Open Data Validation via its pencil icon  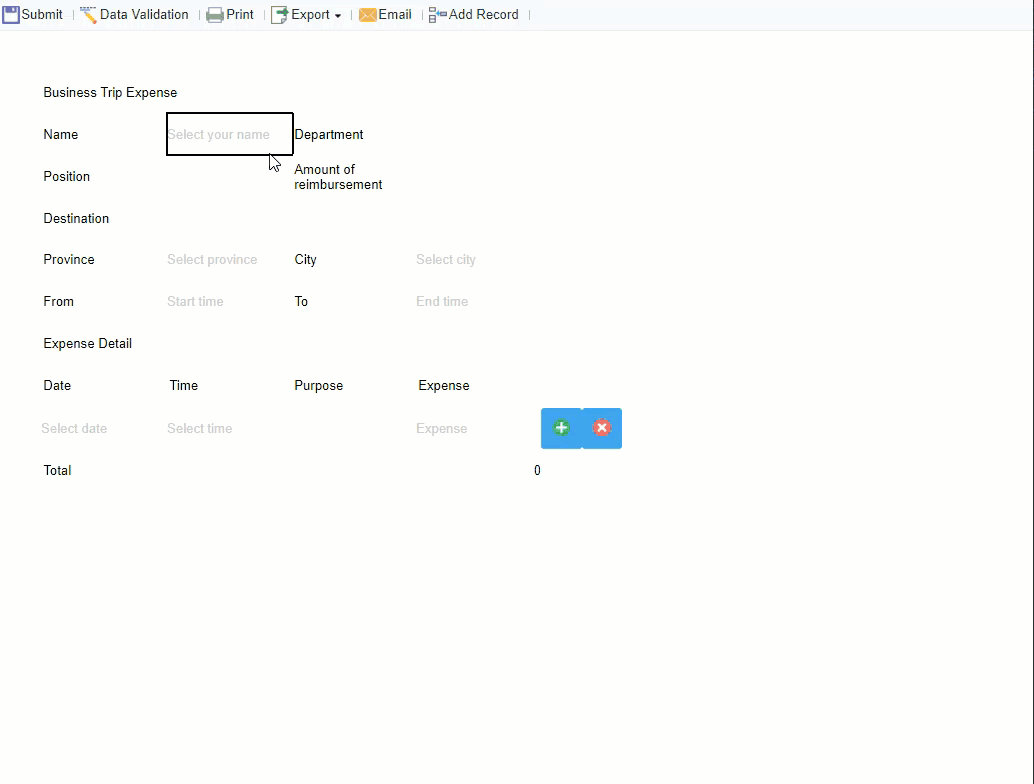(86, 14)
